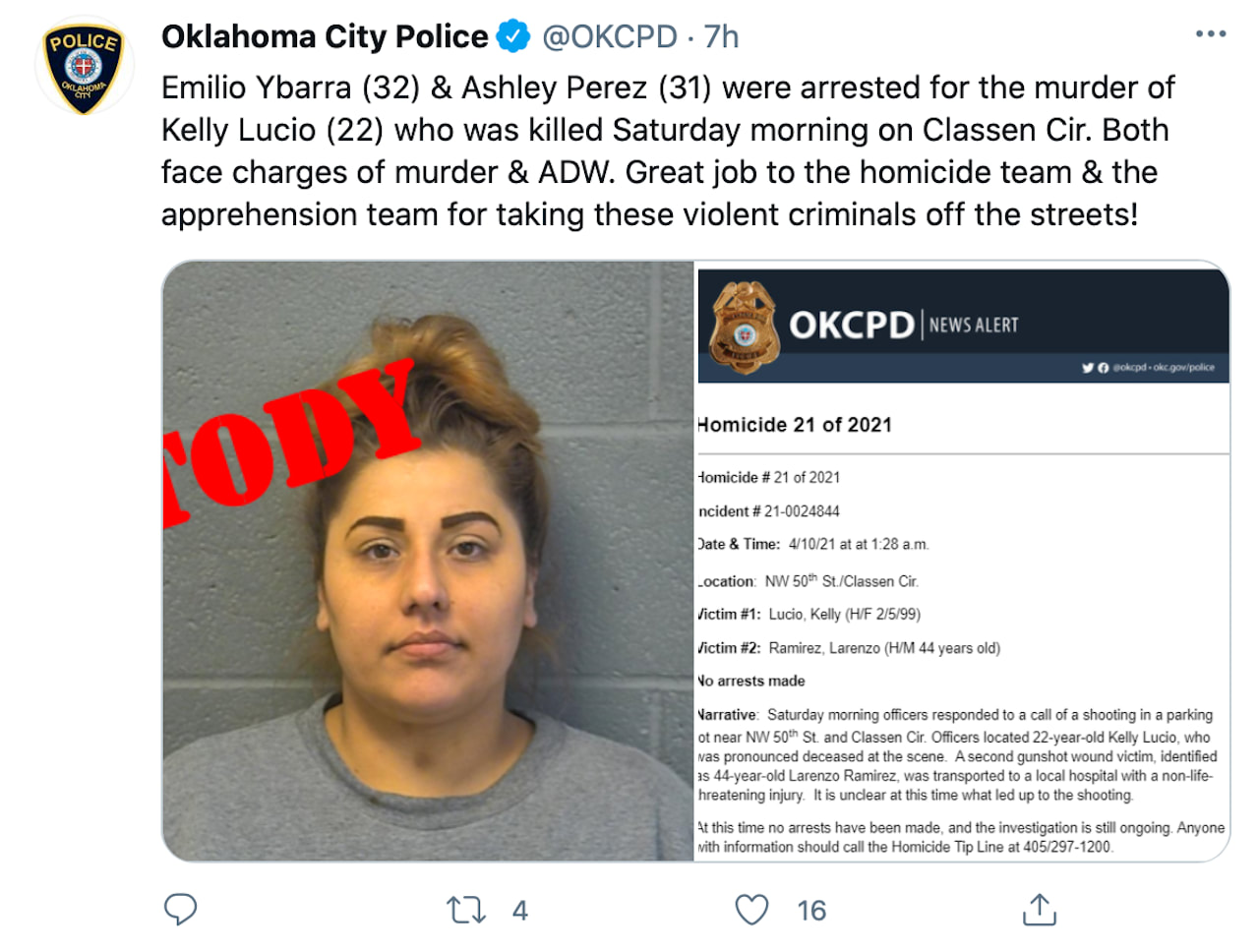The image size is (1259, 952).
Task: Open the mugshot photo on the left
Action: click(428, 561)
